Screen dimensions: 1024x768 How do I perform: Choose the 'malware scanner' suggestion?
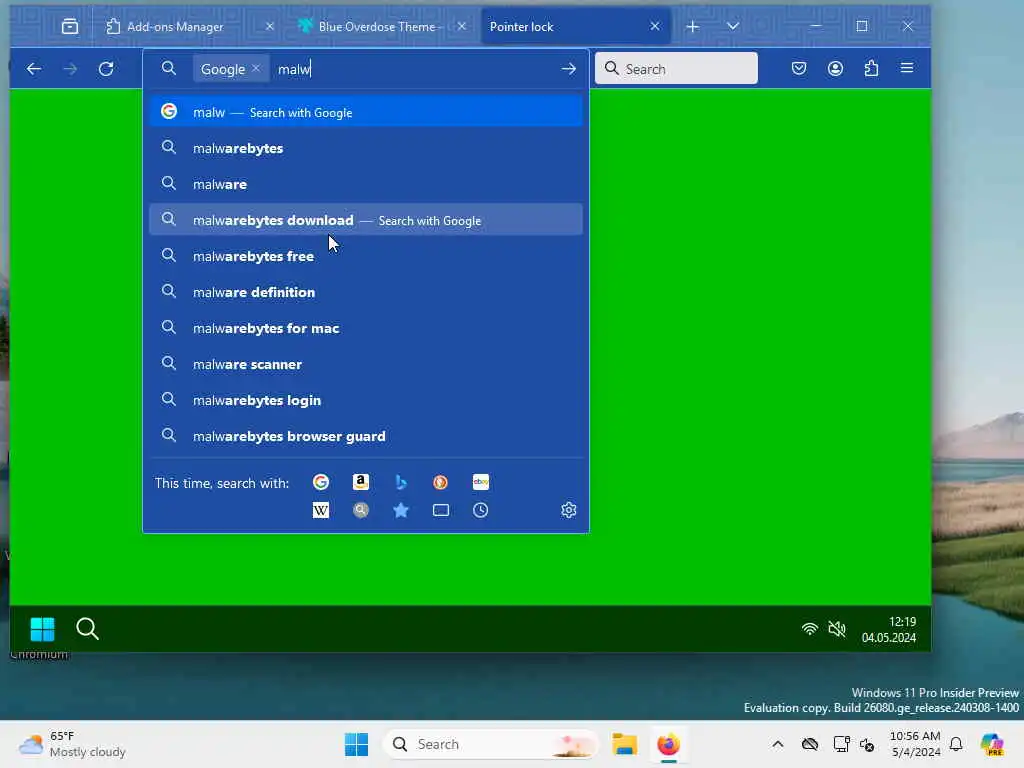pos(366,364)
